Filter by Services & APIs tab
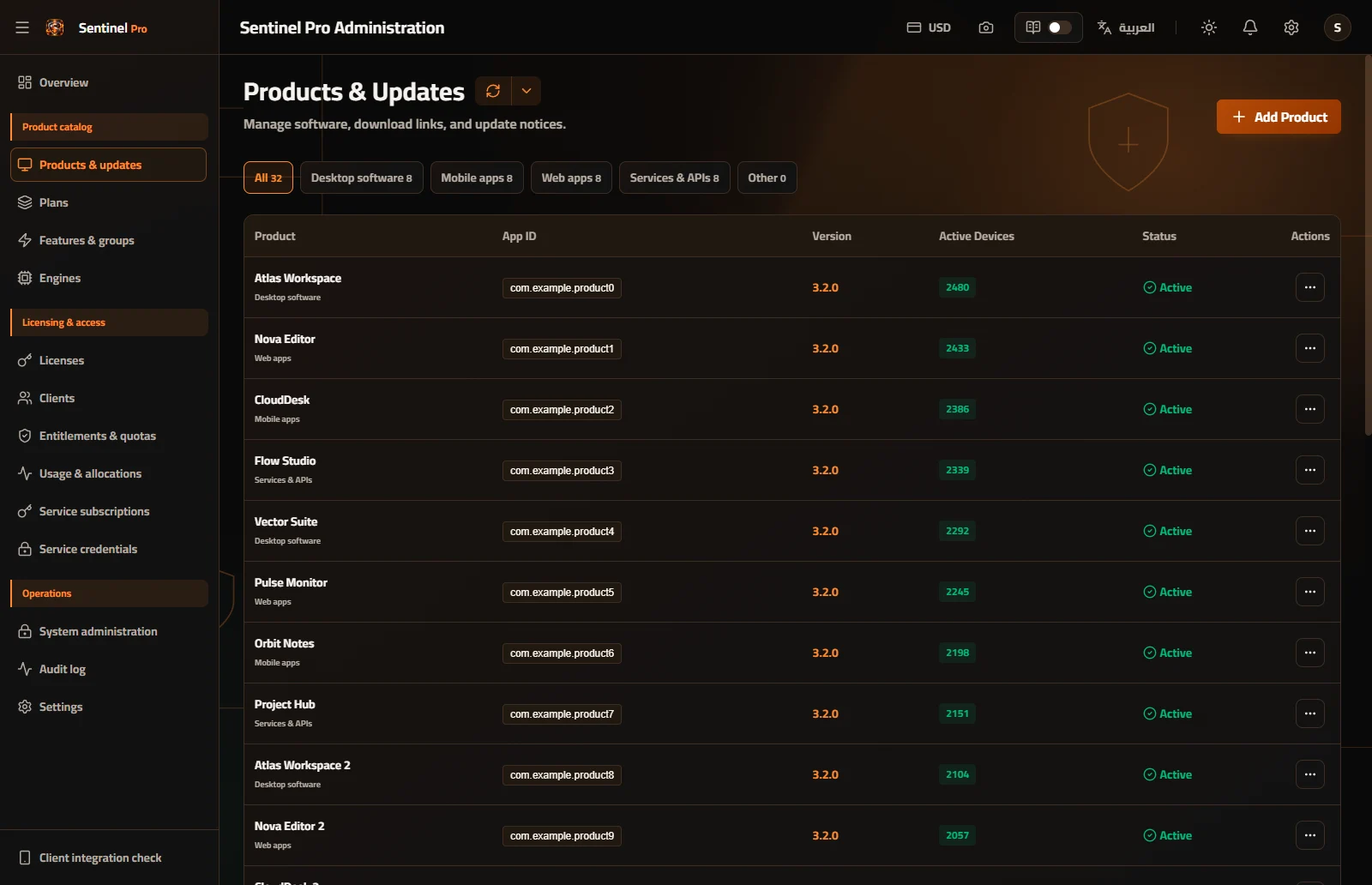 675,178
